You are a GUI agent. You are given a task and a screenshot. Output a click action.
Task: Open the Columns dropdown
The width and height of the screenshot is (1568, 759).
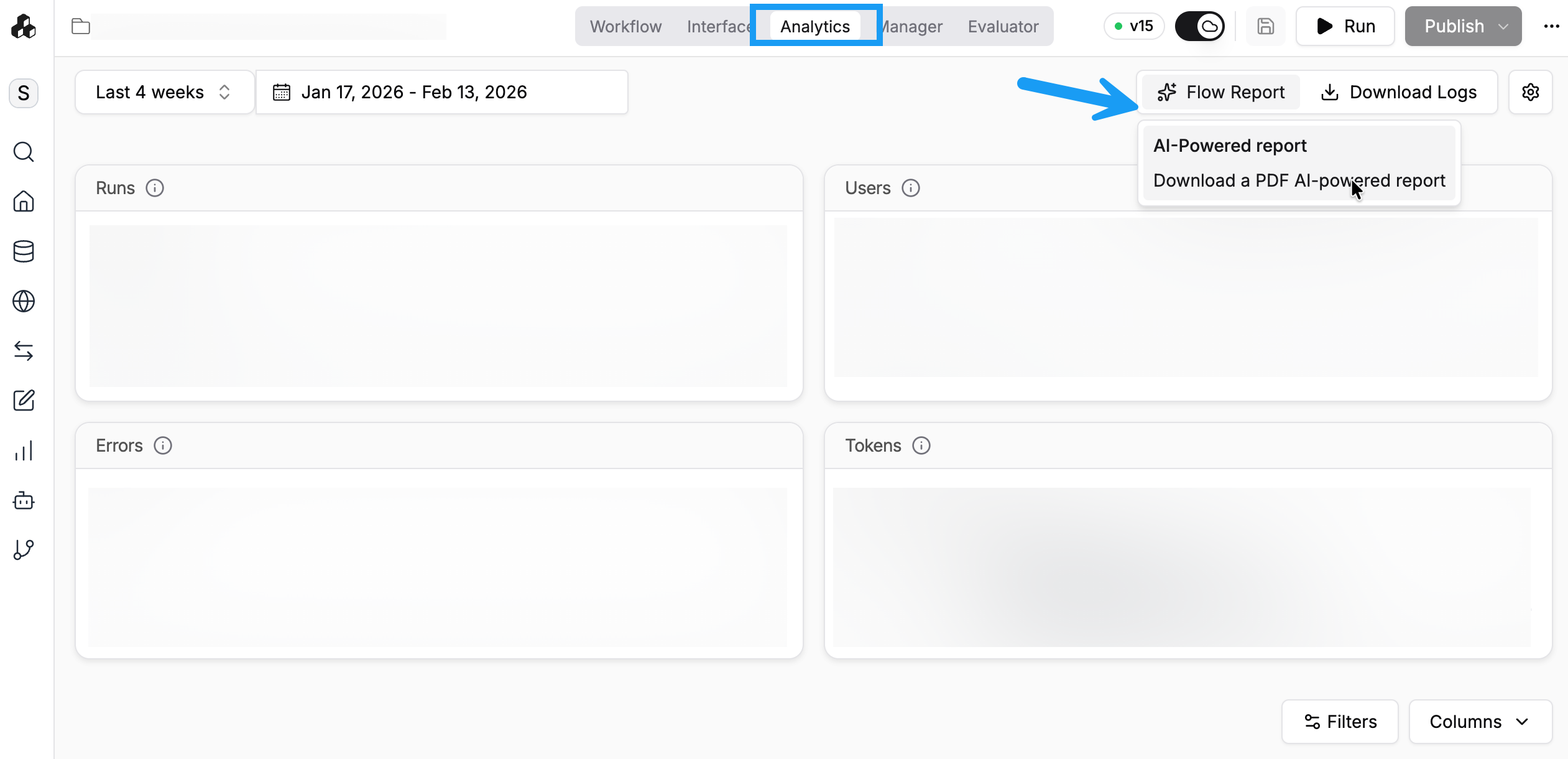1480,722
